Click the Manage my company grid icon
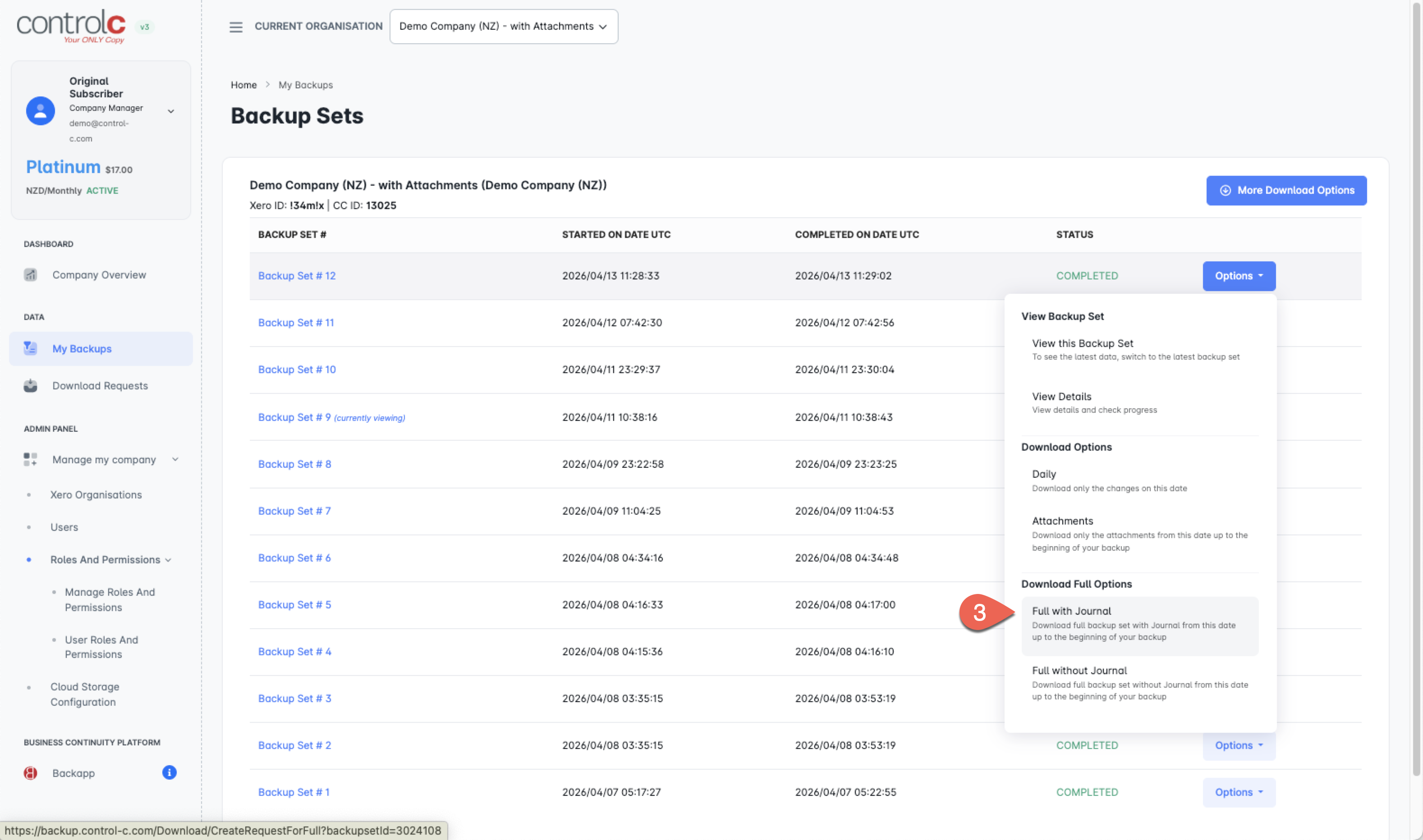The image size is (1423, 840). (x=31, y=459)
